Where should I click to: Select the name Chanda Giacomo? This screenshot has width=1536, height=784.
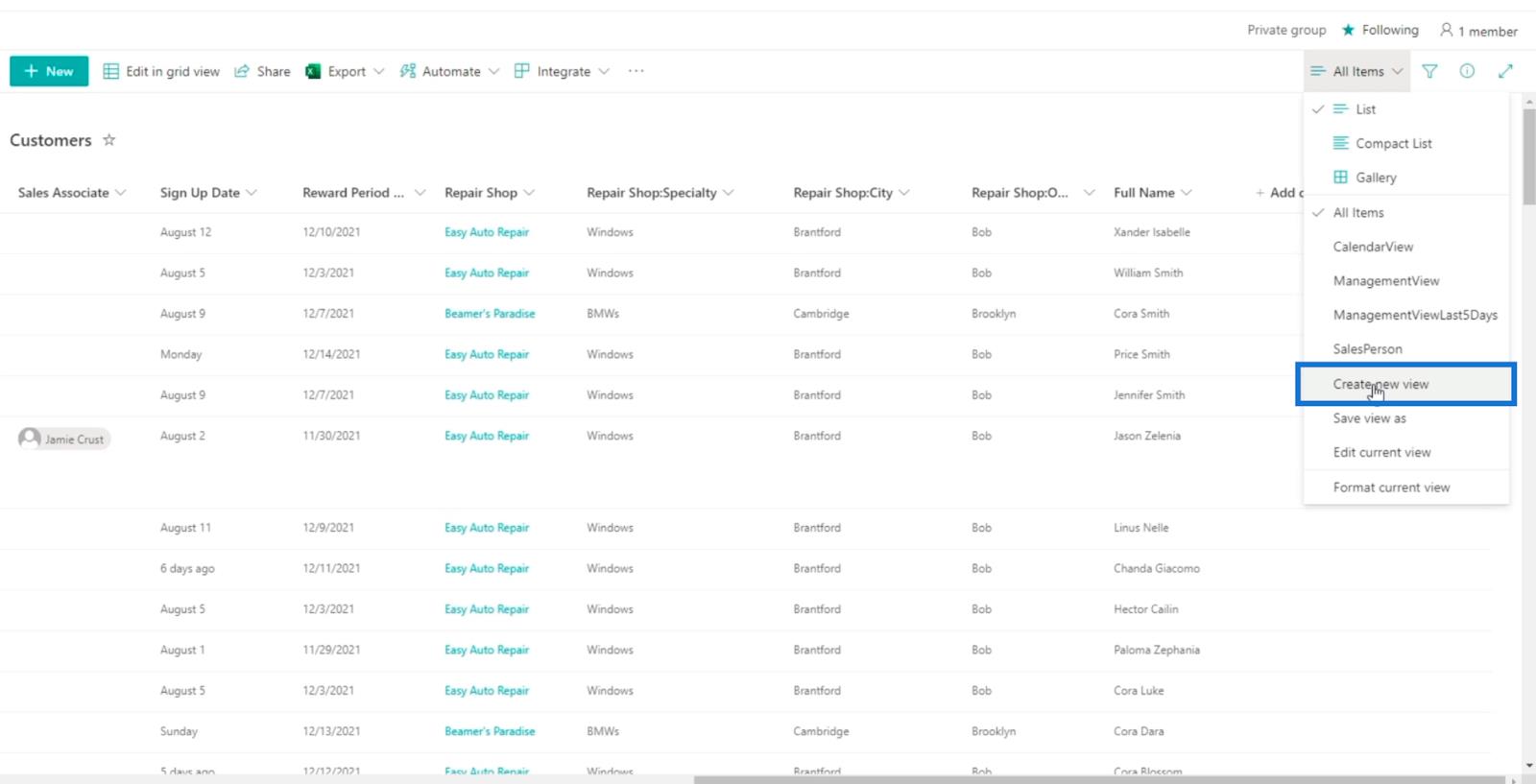[1157, 568]
